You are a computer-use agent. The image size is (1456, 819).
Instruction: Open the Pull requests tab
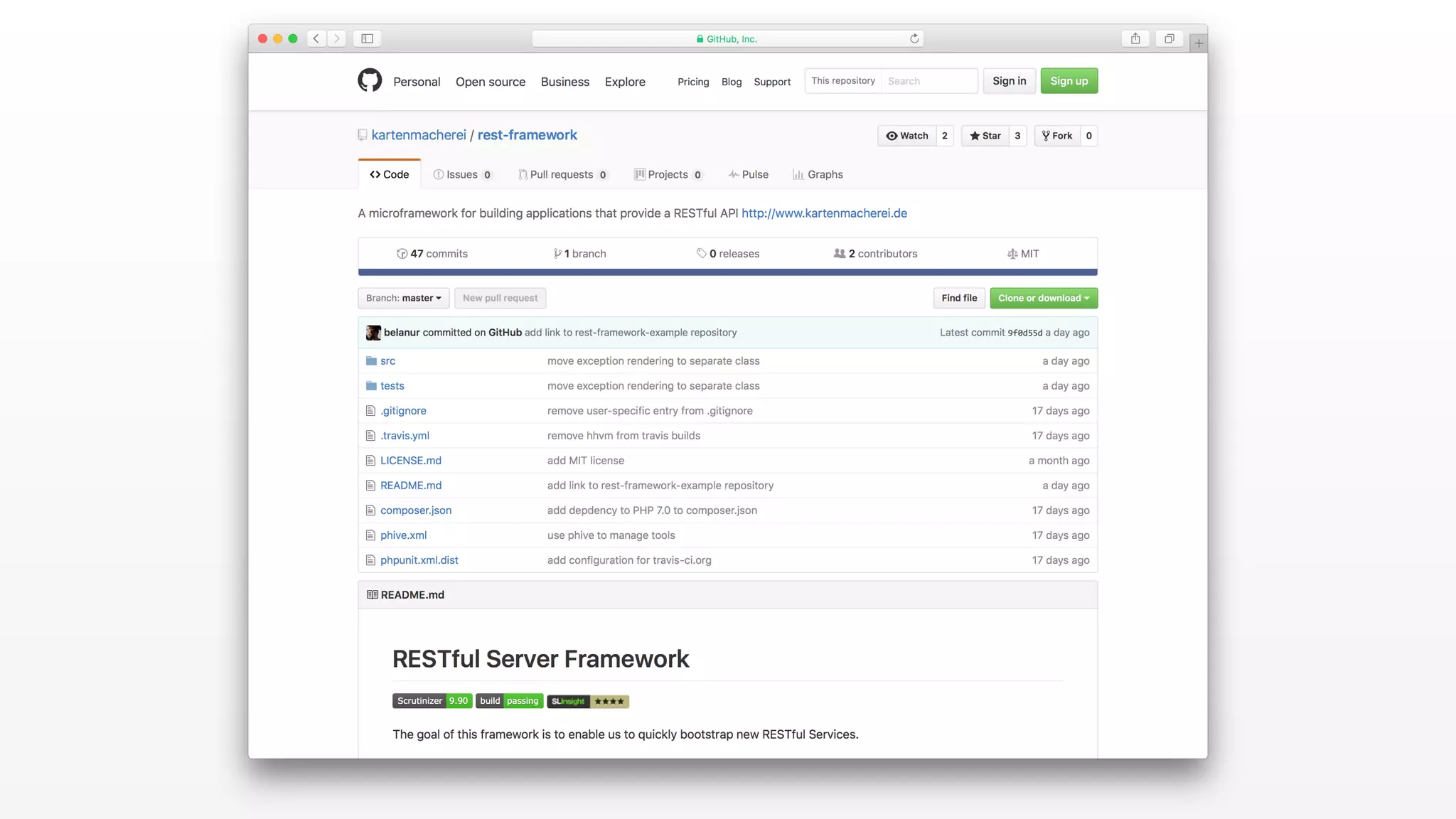(562, 175)
